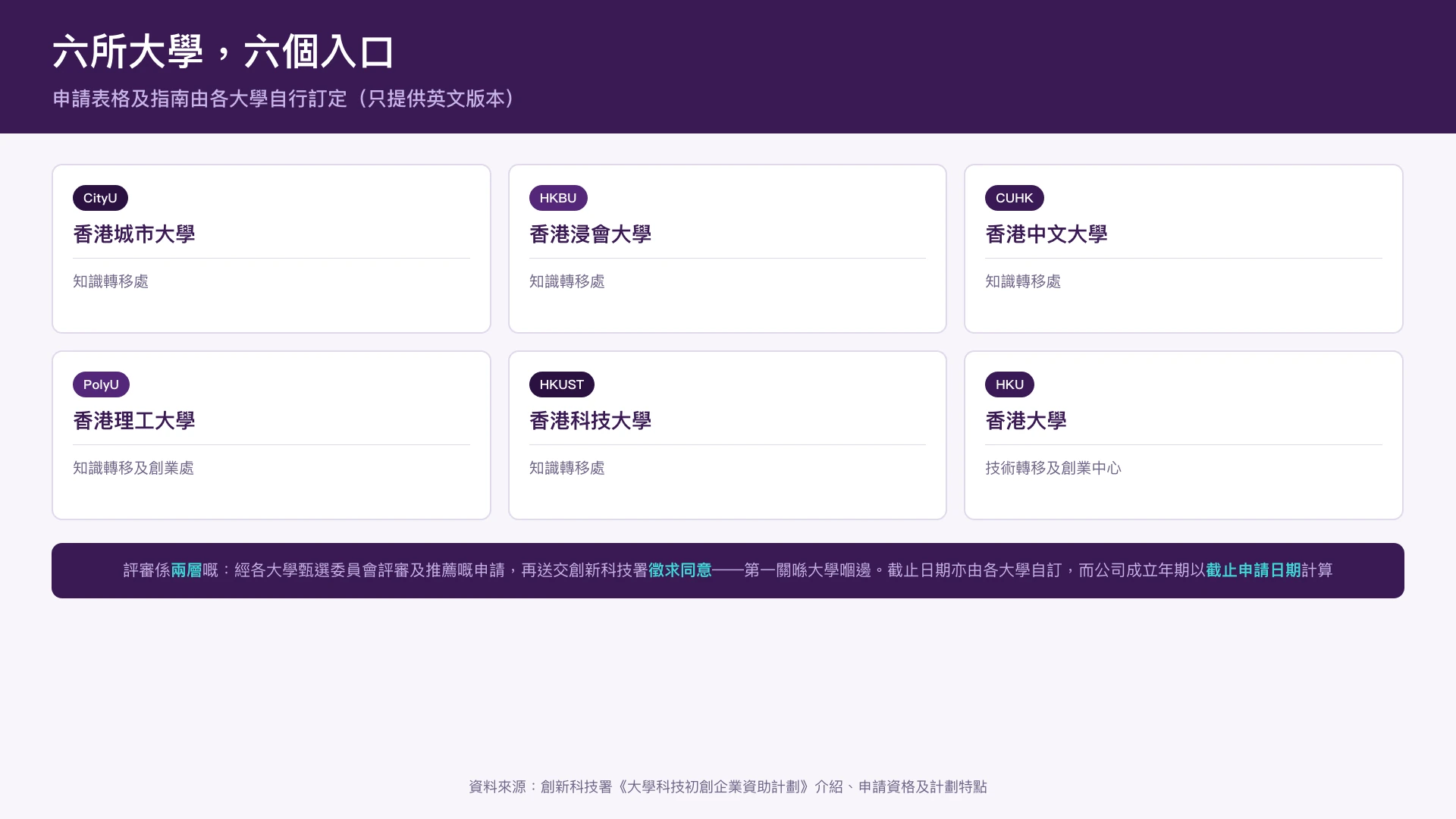
Task: Click the CityU badge
Action: point(100,198)
